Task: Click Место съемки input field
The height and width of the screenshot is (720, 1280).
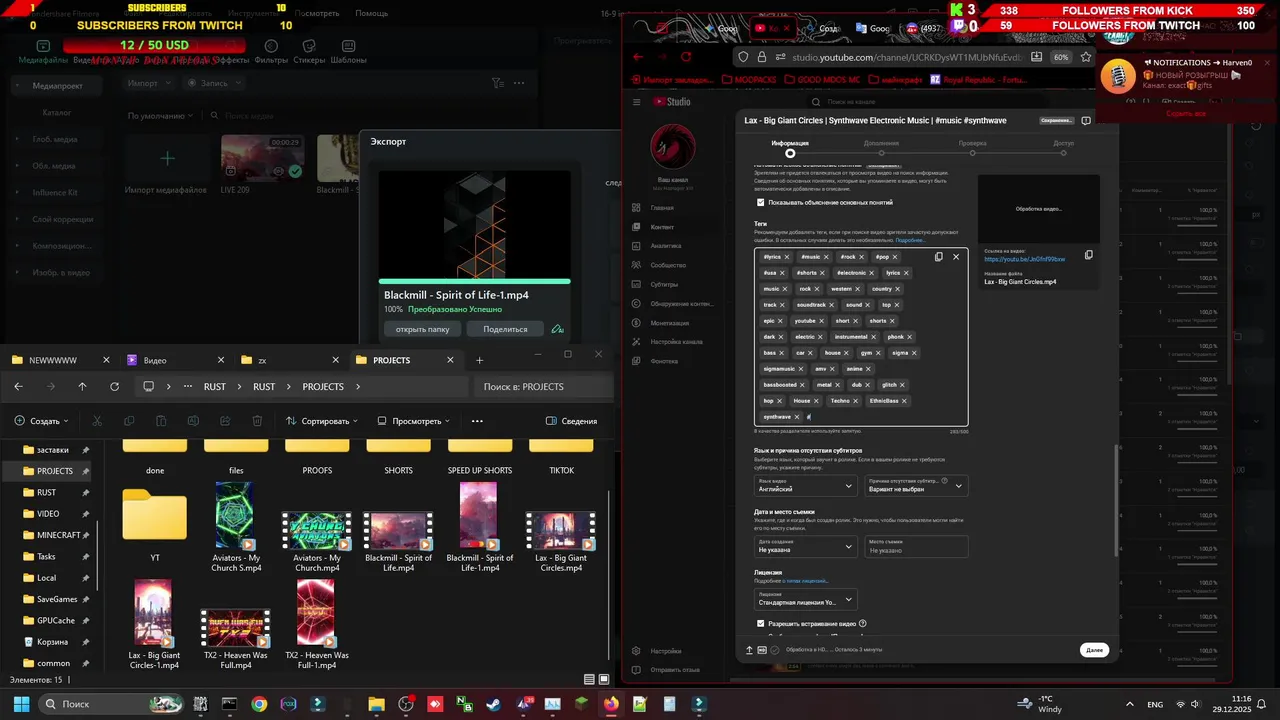Action: (916, 546)
